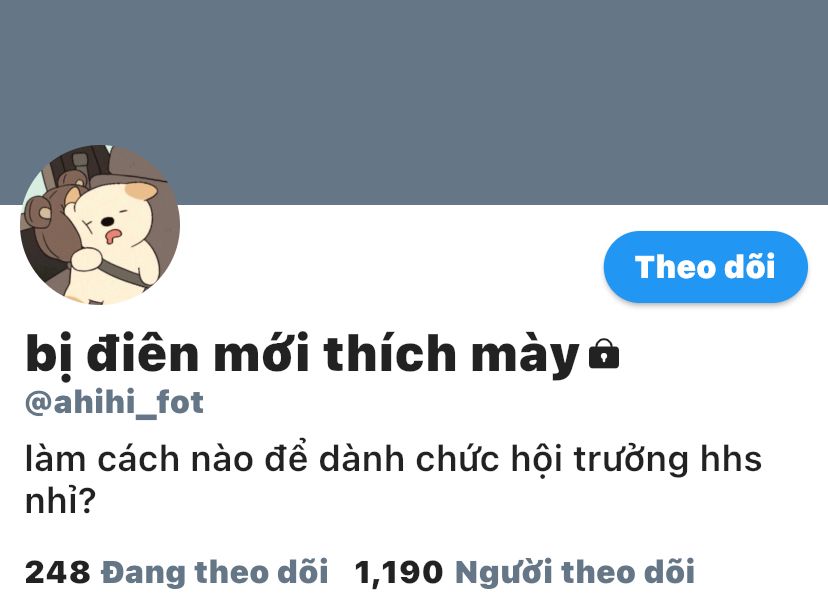Click the 248 following count
This screenshot has width=828, height=601.
click(x=58, y=572)
